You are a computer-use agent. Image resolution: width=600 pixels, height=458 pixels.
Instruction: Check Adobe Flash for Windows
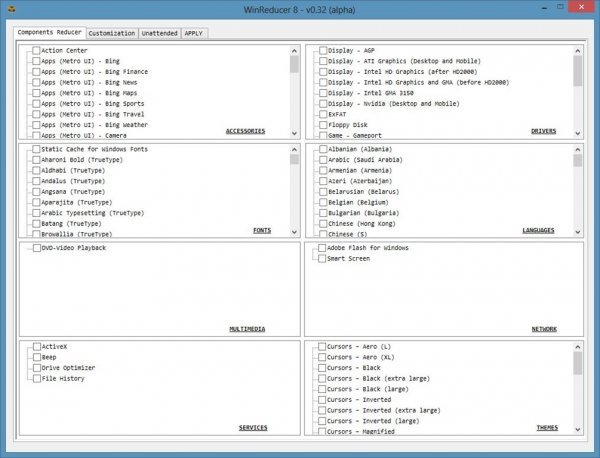point(322,247)
